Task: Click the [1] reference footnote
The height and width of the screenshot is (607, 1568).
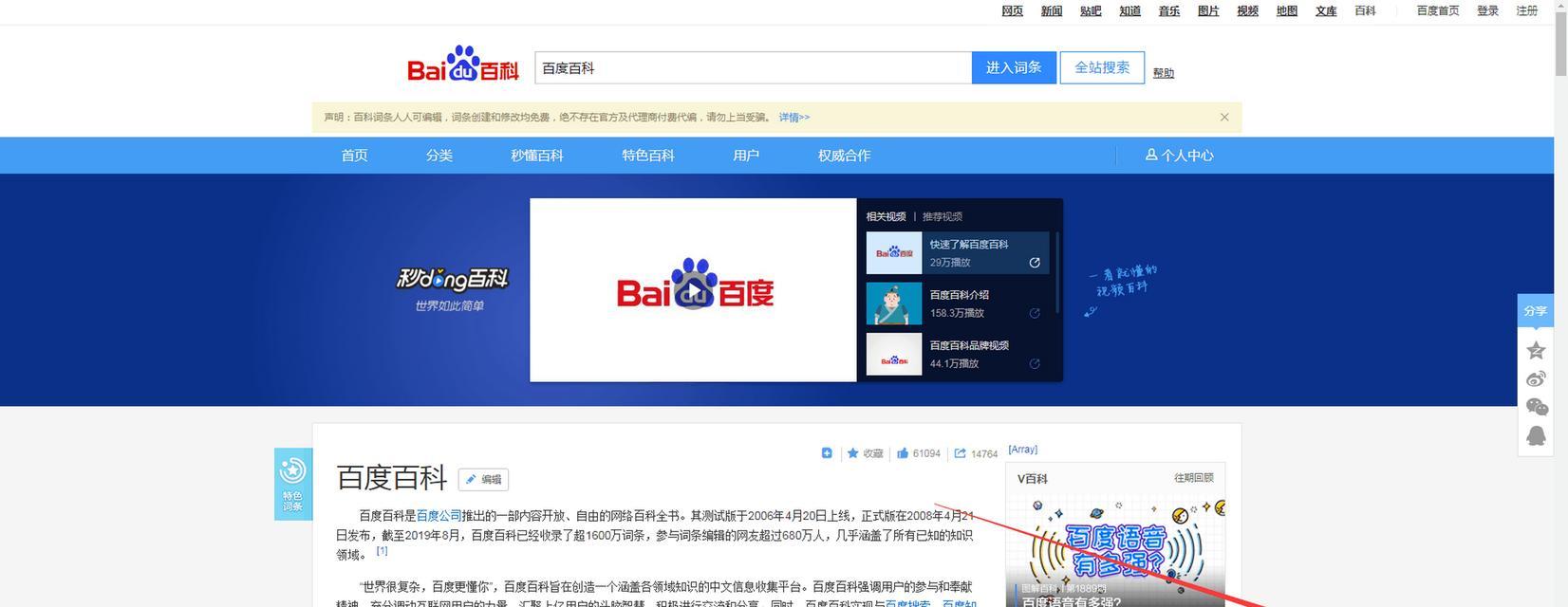Action: click(x=382, y=550)
